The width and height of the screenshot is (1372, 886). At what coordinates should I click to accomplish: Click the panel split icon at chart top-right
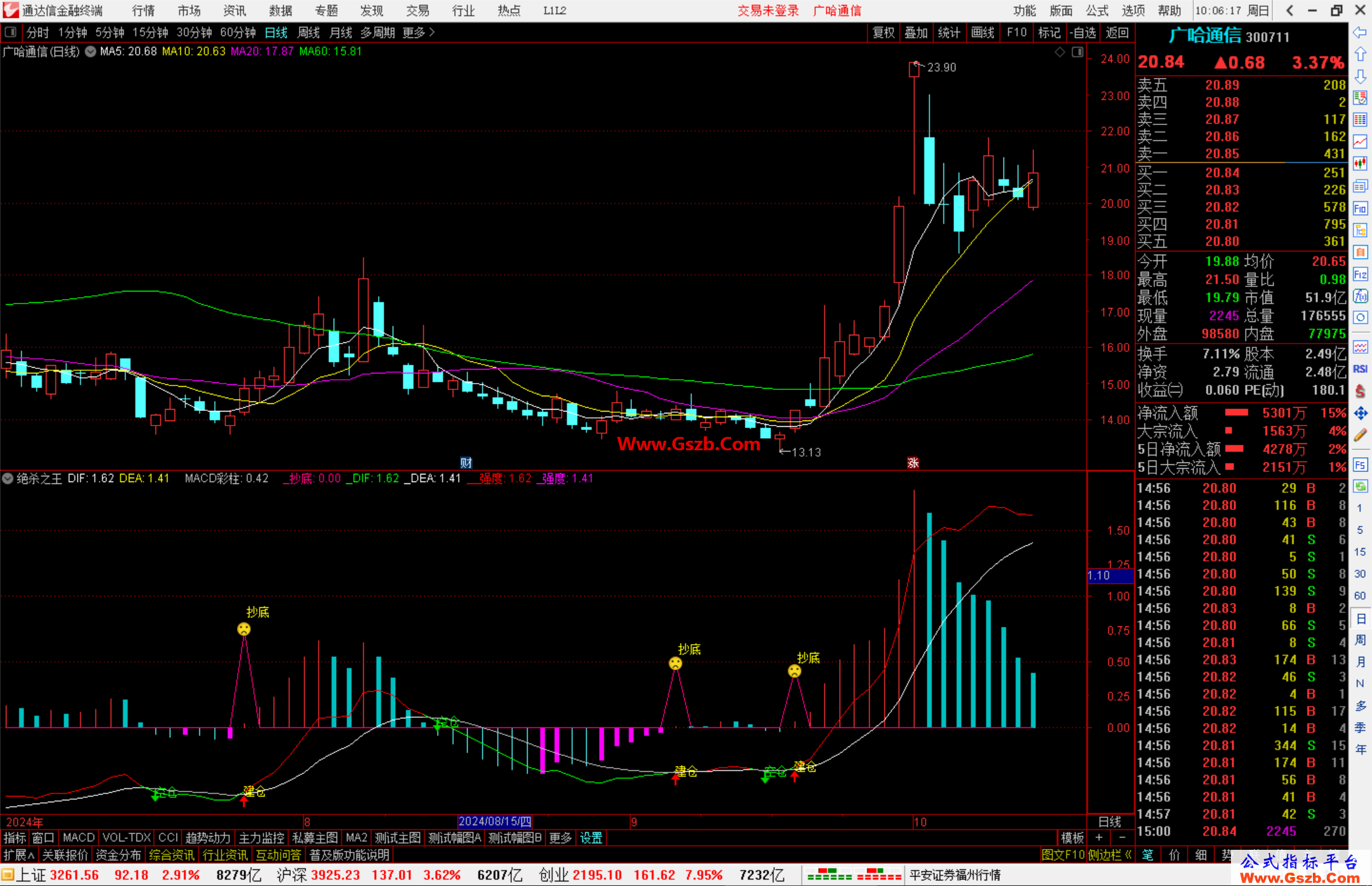(x=1077, y=52)
